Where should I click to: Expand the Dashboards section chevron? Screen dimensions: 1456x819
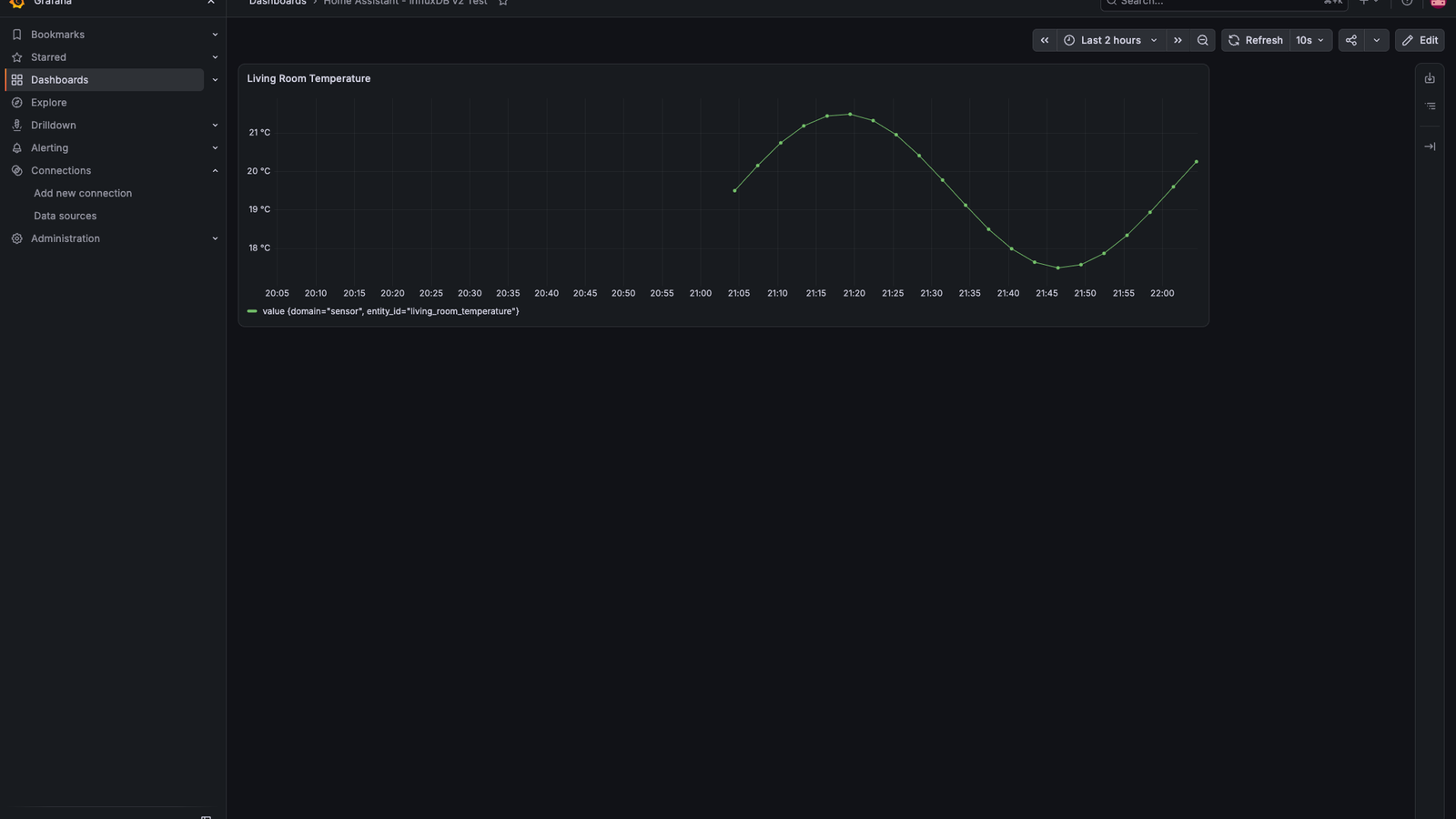[215, 80]
